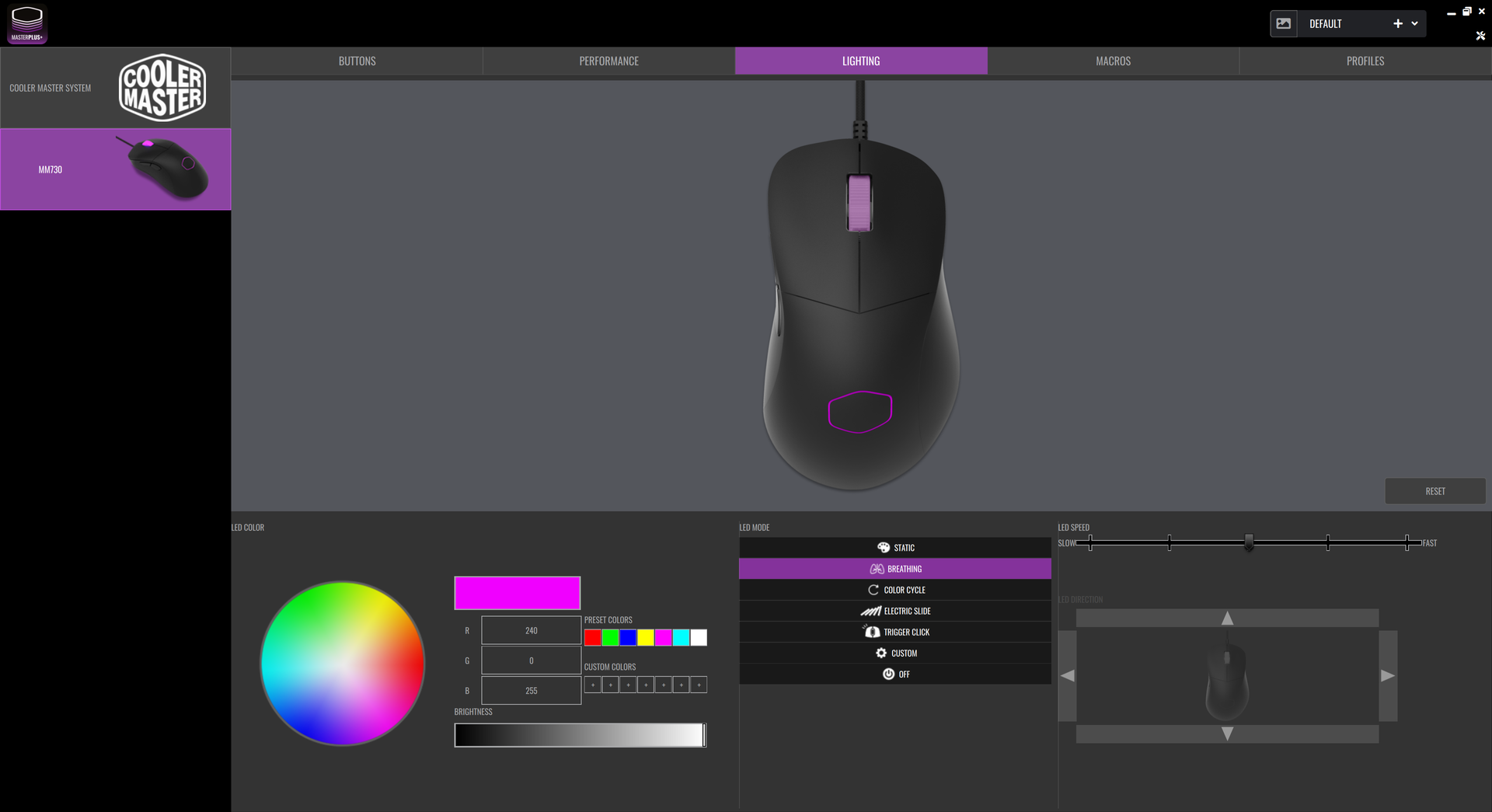
Task: Turn the LED mode to Off
Action: click(895, 674)
